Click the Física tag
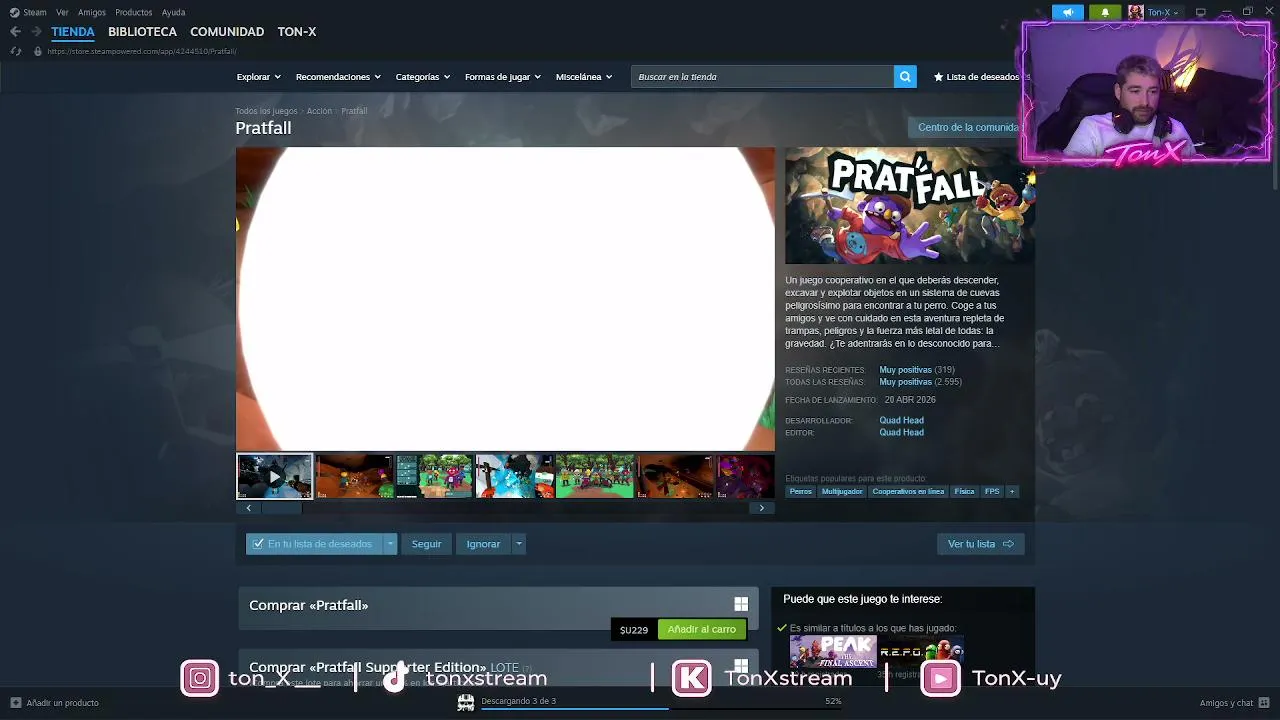 pos(964,491)
